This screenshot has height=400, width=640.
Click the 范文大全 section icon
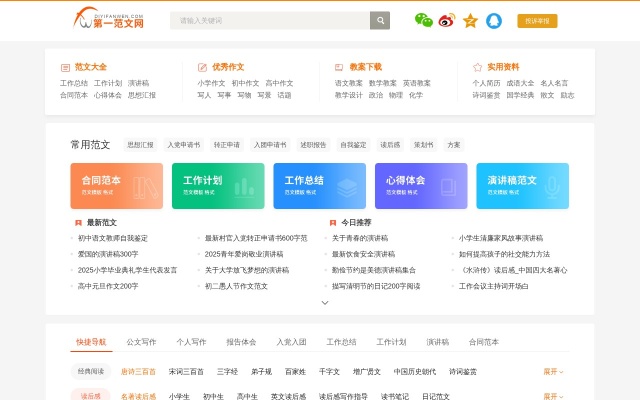point(66,67)
